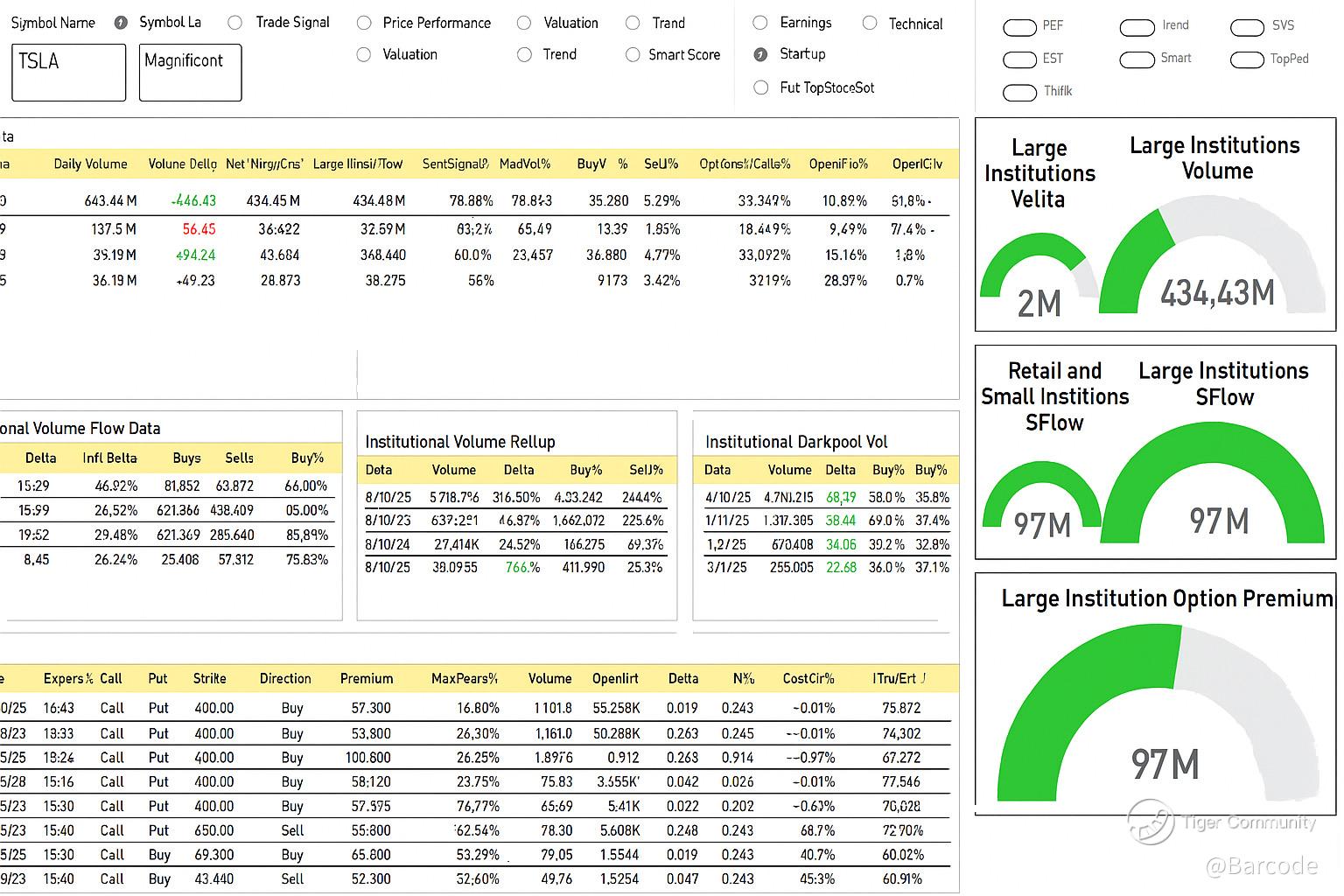This screenshot has width=1344, height=896.
Task: Click the green 494.24 volume delta value
Action: pos(195,255)
